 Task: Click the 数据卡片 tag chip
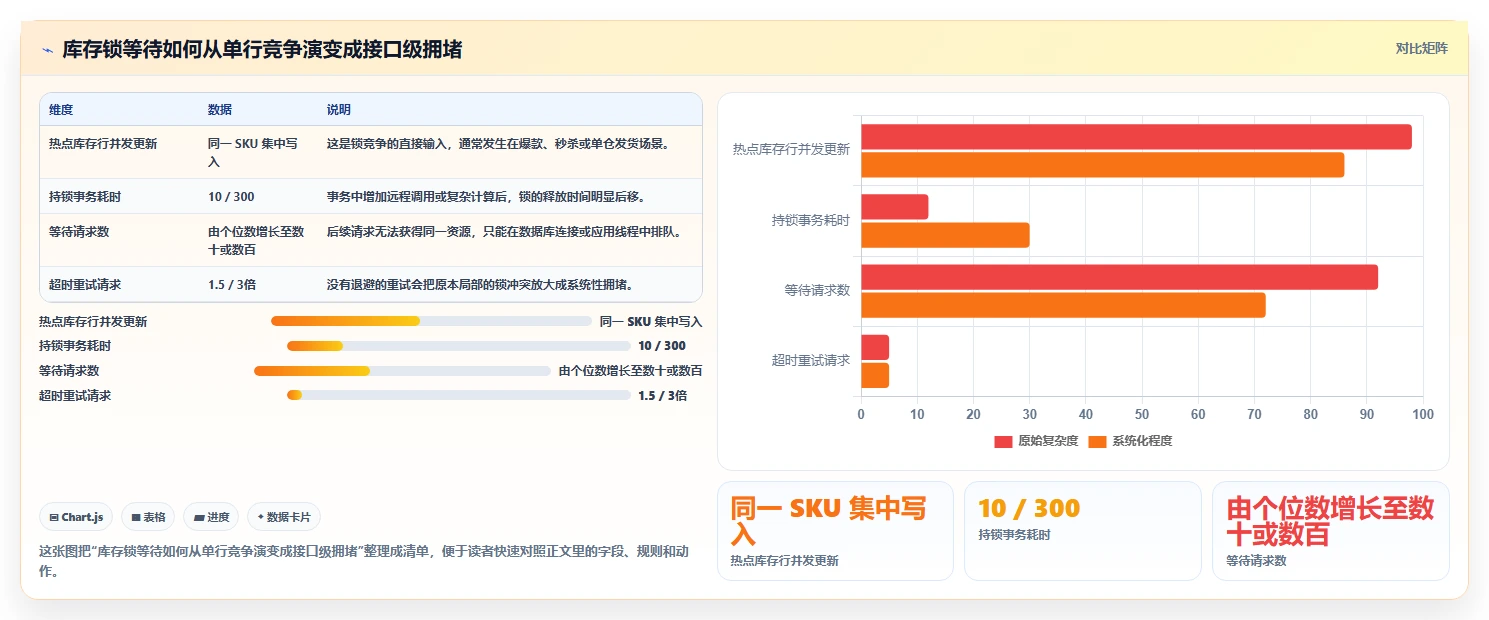click(x=284, y=517)
